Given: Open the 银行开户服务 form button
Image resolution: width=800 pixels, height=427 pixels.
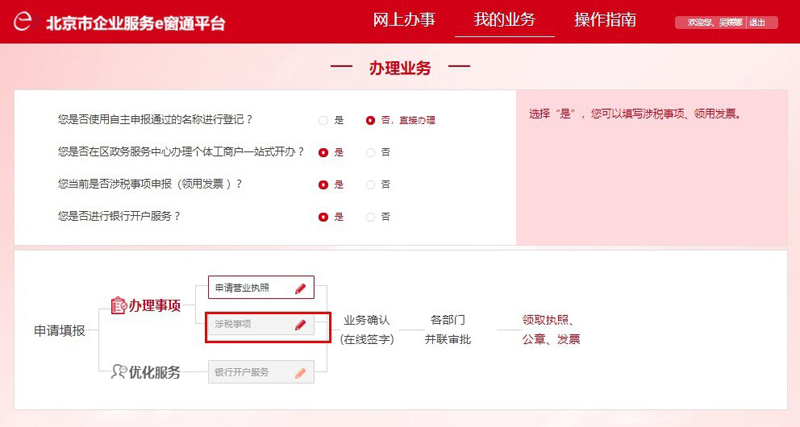Looking at the screenshot, I should coord(250,372).
